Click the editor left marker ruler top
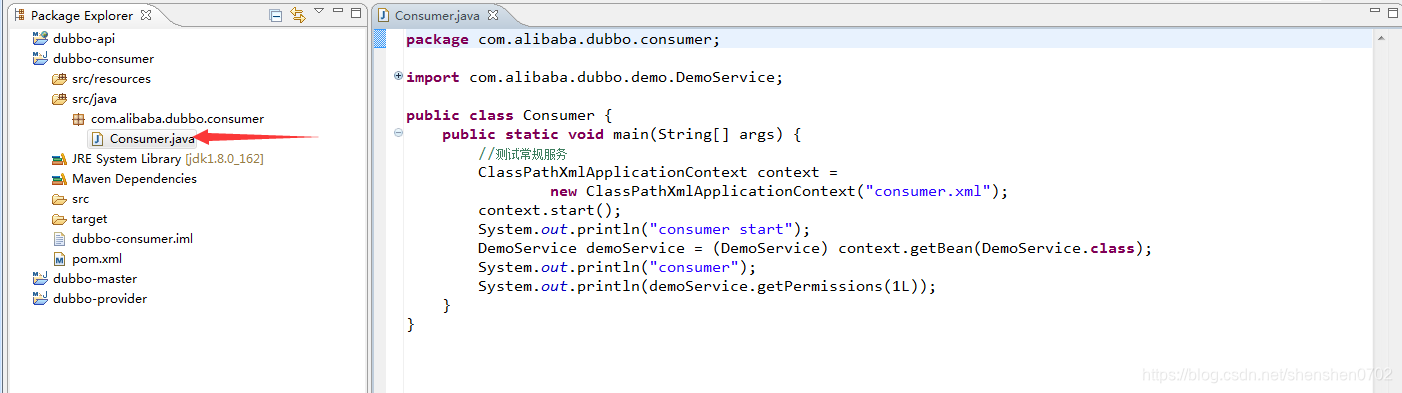 [x=379, y=39]
